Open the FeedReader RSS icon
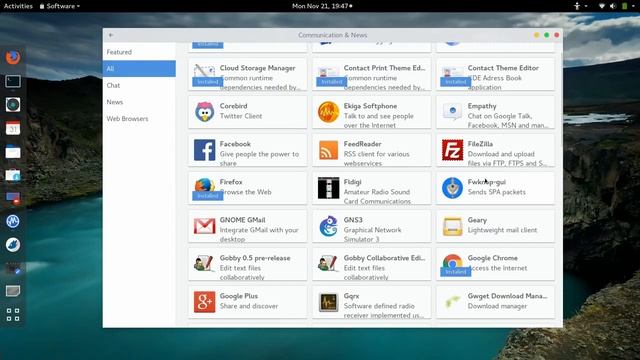640x360 pixels. [329, 150]
